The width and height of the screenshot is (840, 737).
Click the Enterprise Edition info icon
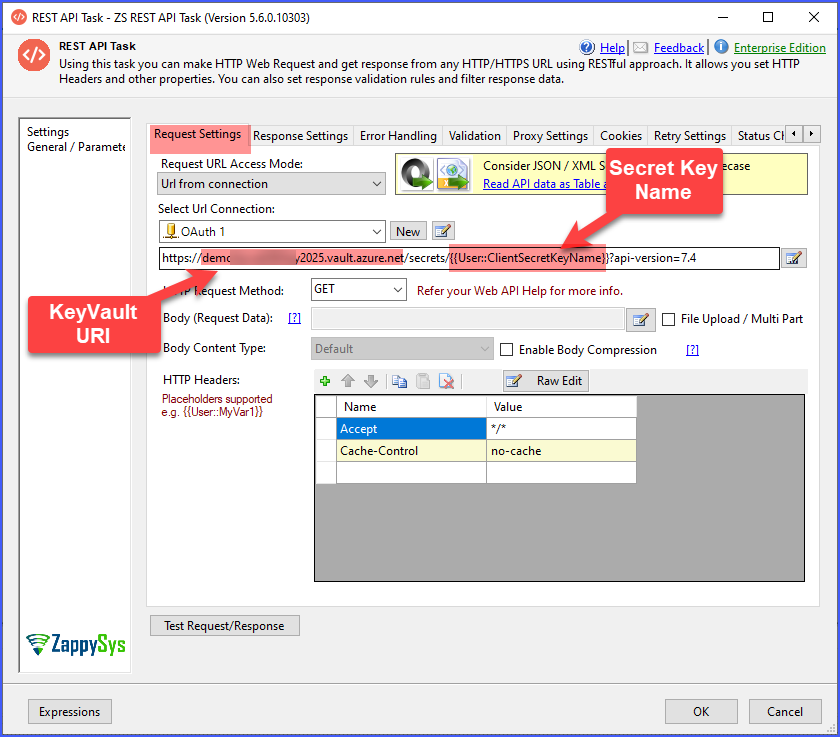(x=721, y=47)
